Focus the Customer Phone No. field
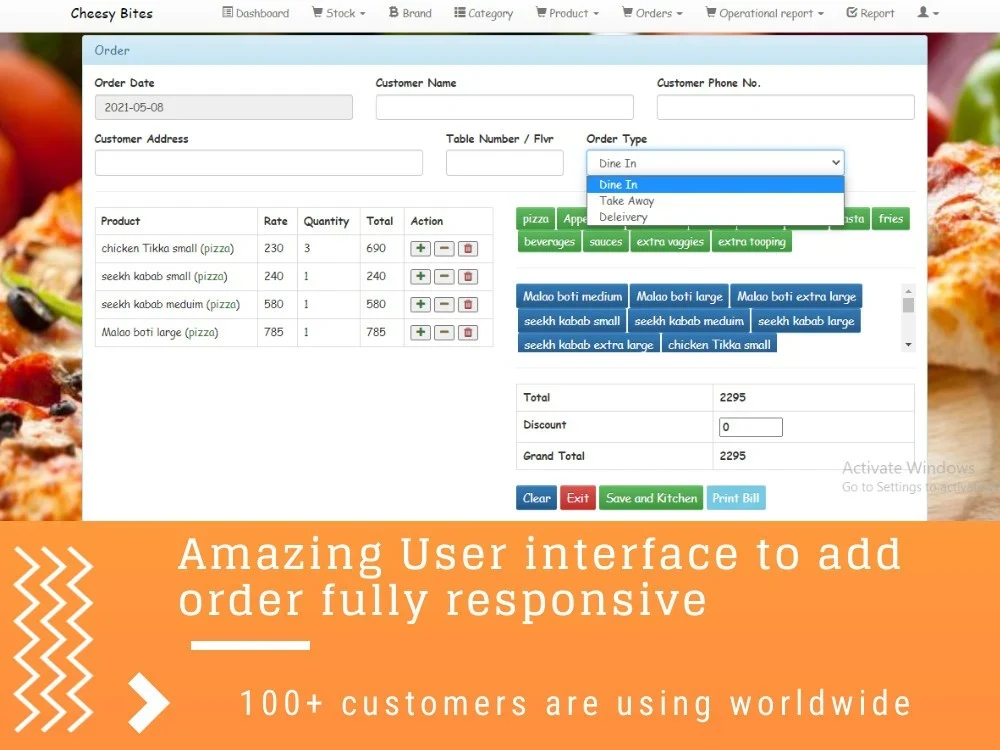Screen dimensions: 1000x750 point(785,107)
